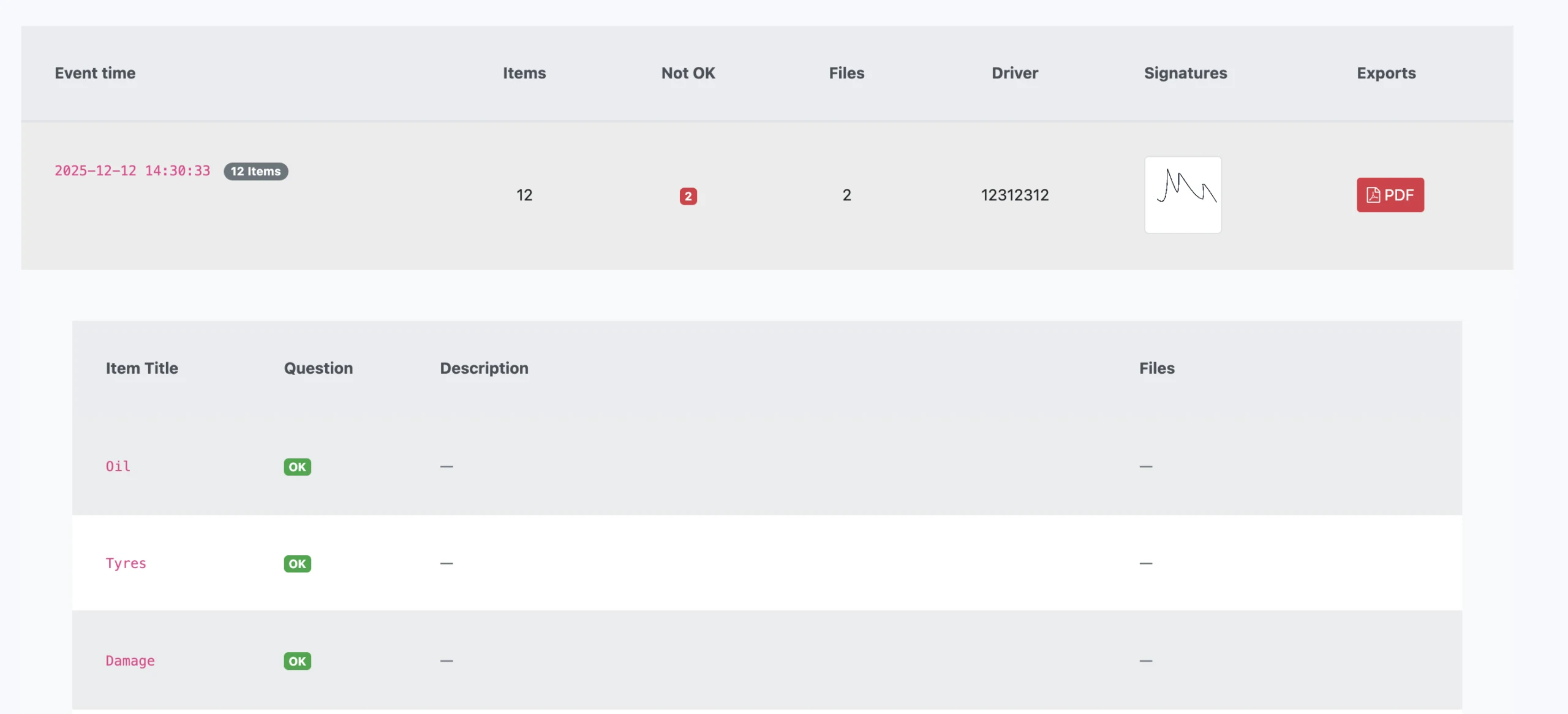Click the Item Title column header
The height and width of the screenshot is (714, 1568).
click(x=141, y=368)
